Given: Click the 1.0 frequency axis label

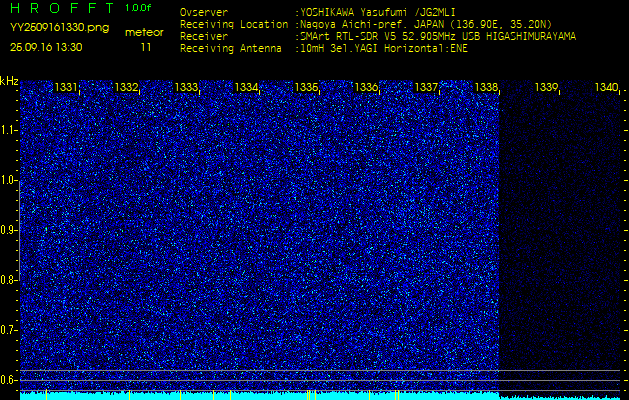Looking at the screenshot, I should coord(8,180).
